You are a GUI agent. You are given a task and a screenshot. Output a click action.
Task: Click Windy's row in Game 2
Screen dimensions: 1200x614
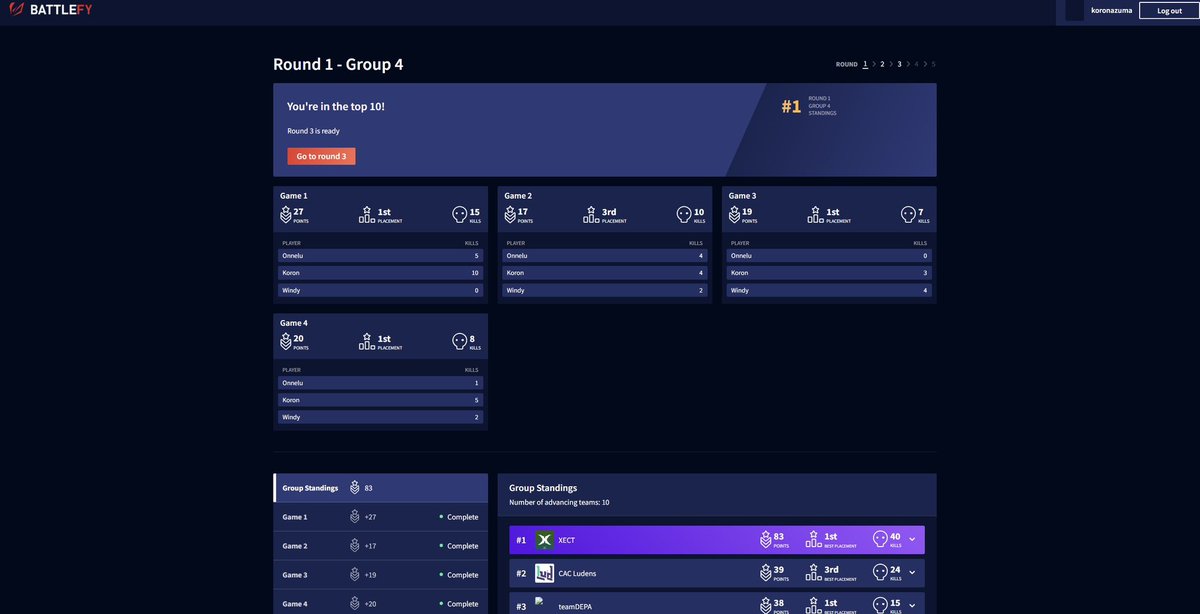click(x=604, y=290)
